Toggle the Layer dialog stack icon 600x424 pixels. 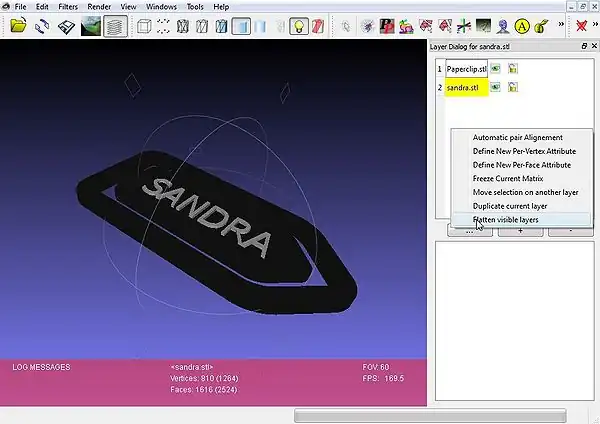click(x=116, y=26)
